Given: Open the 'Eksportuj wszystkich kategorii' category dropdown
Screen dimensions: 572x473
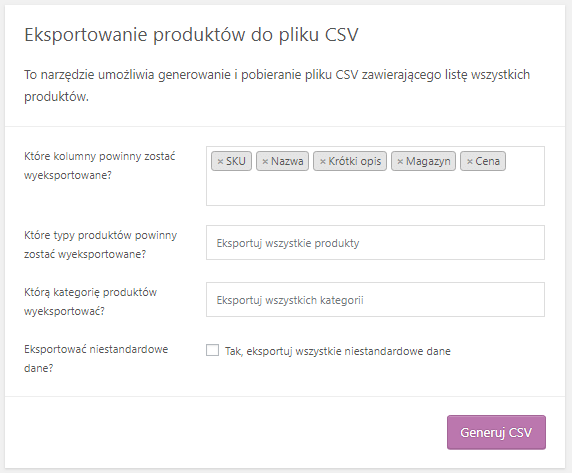Looking at the screenshot, I should coord(375,299).
